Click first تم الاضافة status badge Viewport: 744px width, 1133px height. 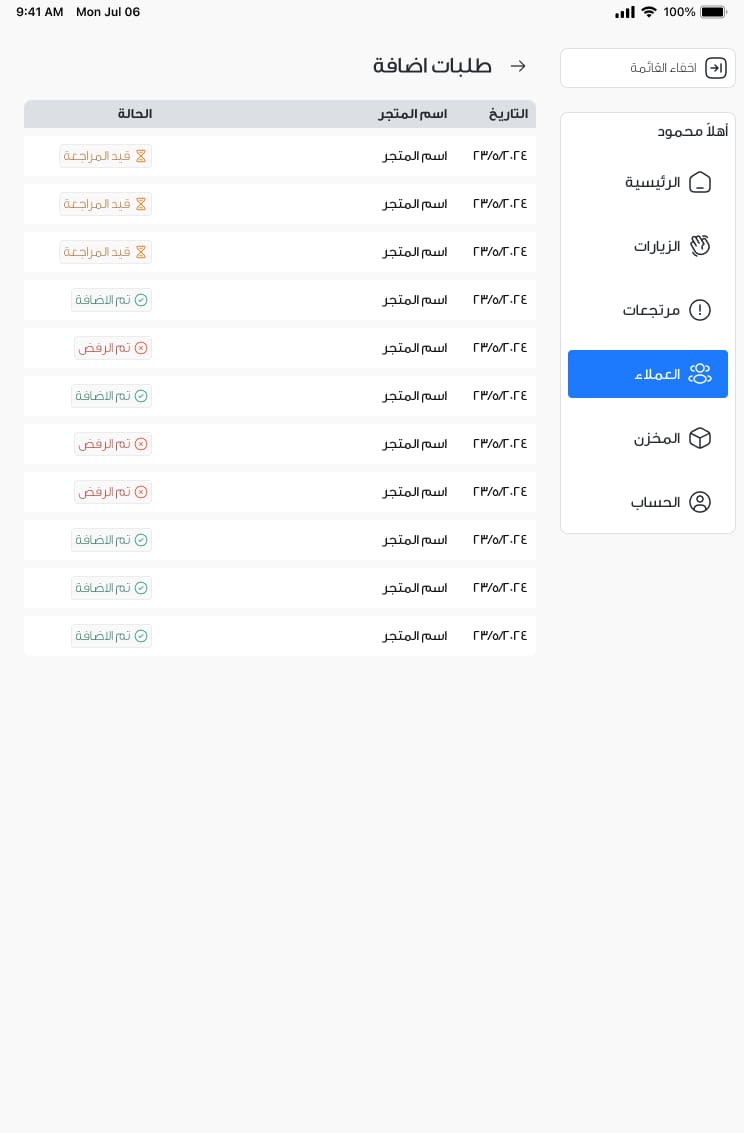(x=111, y=300)
